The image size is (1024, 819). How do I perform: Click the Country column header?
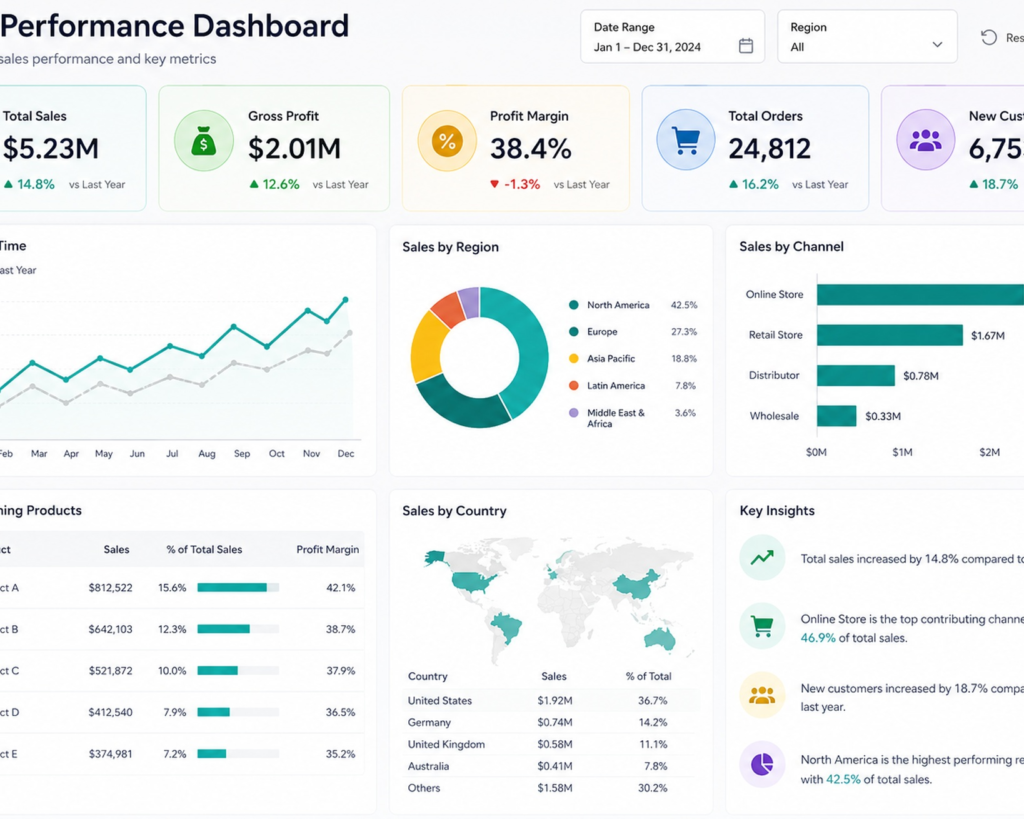pos(428,676)
